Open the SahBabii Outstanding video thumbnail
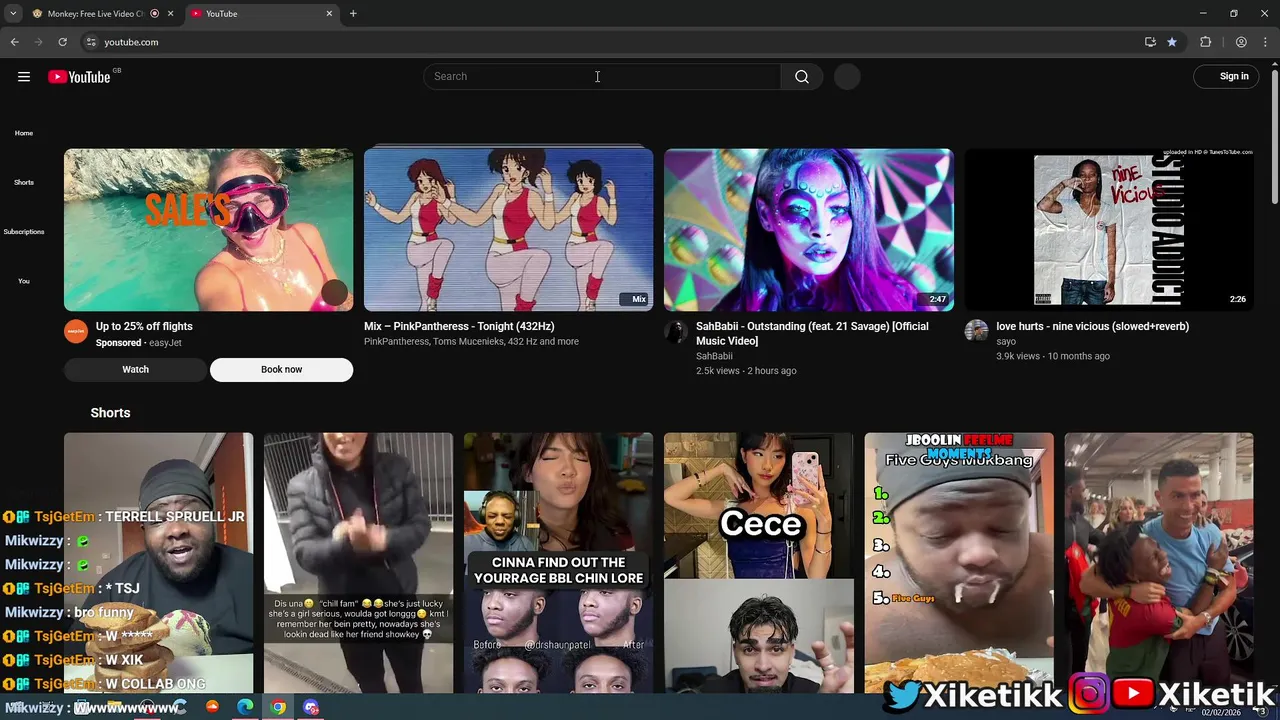The image size is (1280, 720). (x=809, y=230)
